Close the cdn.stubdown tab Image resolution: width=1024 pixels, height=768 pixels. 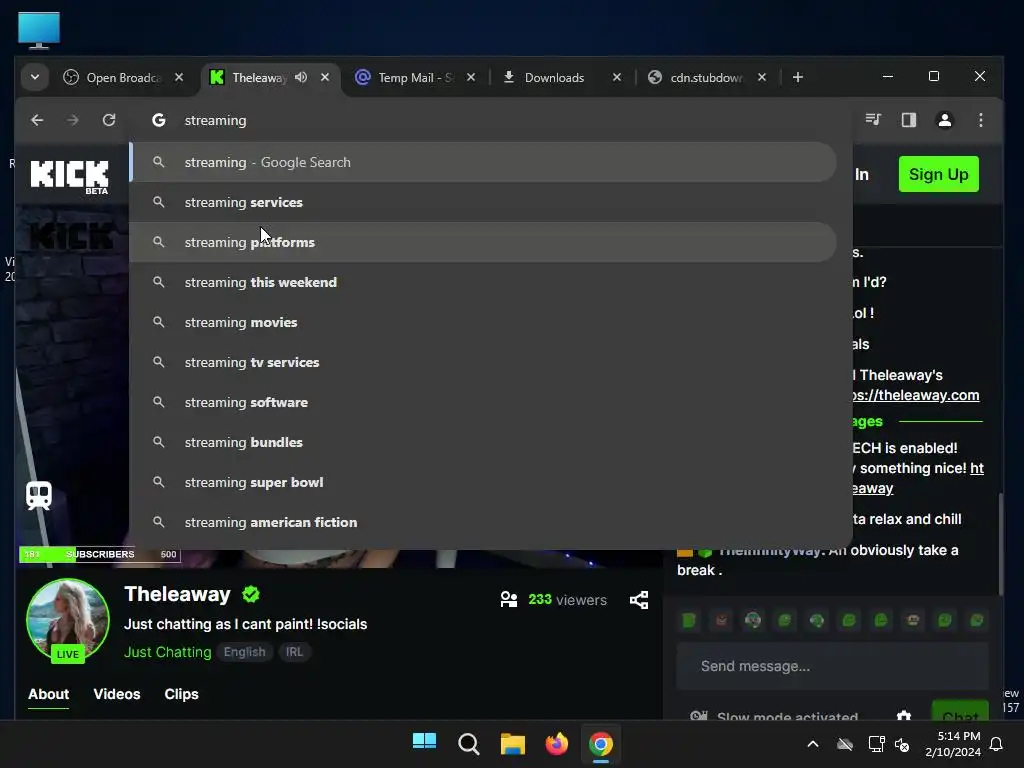coord(761,77)
